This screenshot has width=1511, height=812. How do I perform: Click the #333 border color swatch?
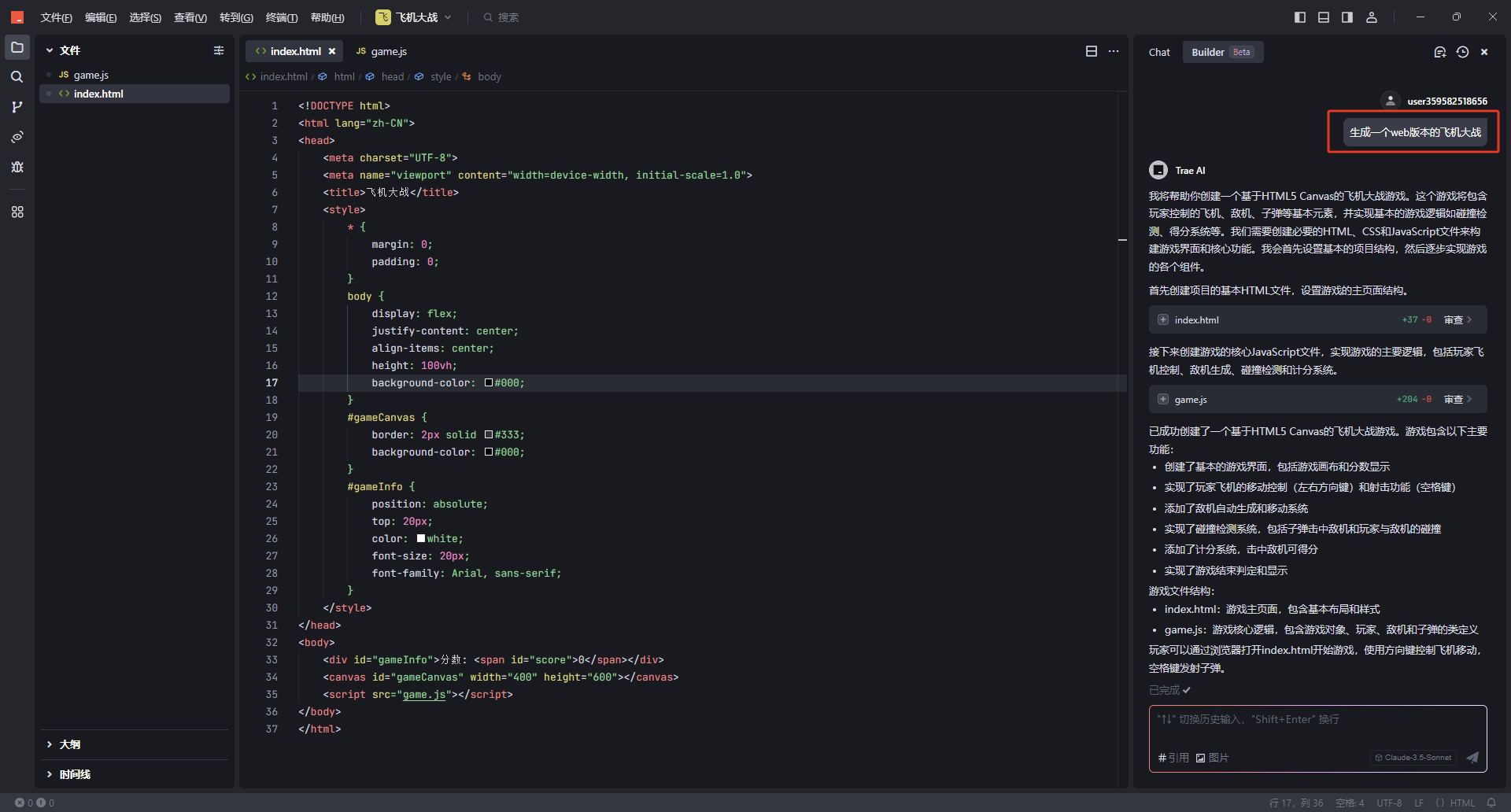489,434
